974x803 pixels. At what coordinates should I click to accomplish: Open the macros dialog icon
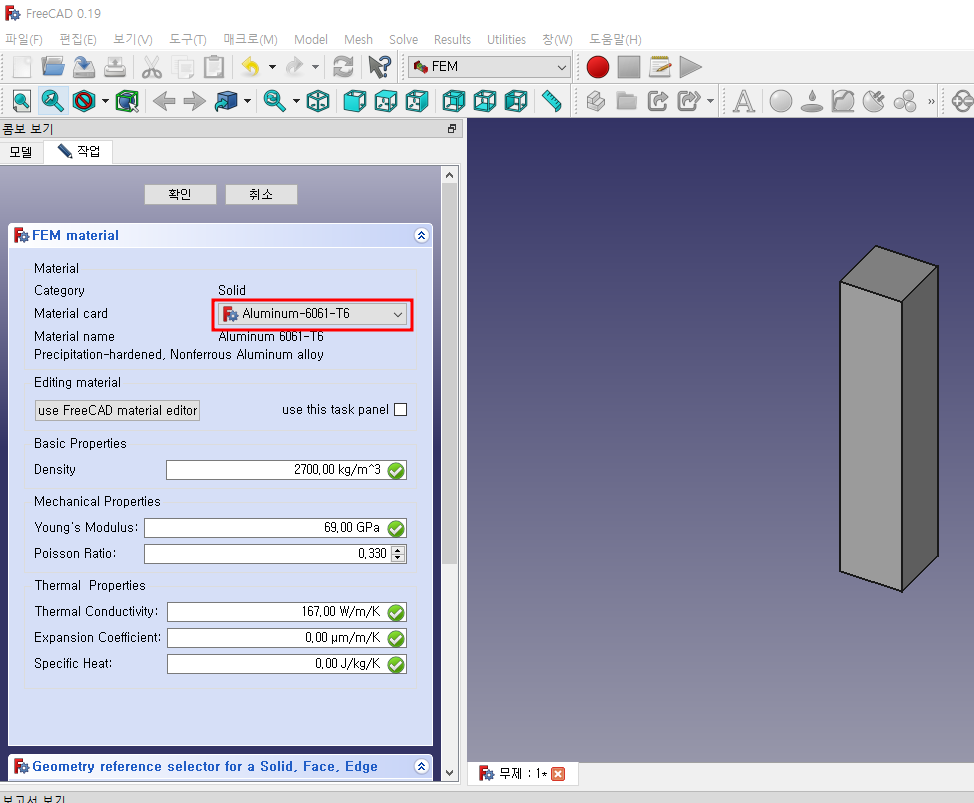pyautogui.click(x=660, y=67)
